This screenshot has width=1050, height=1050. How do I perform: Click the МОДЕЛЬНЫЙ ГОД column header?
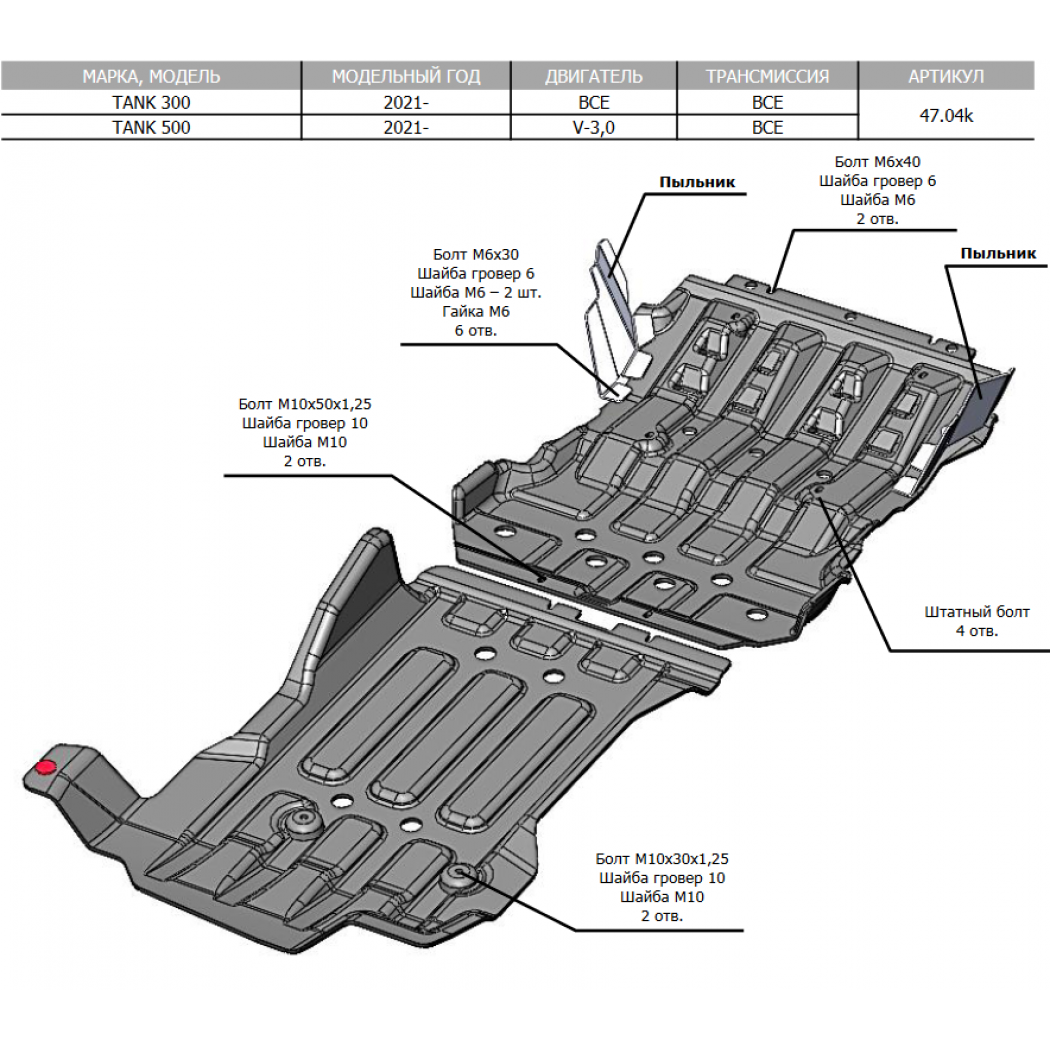[x=406, y=76]
